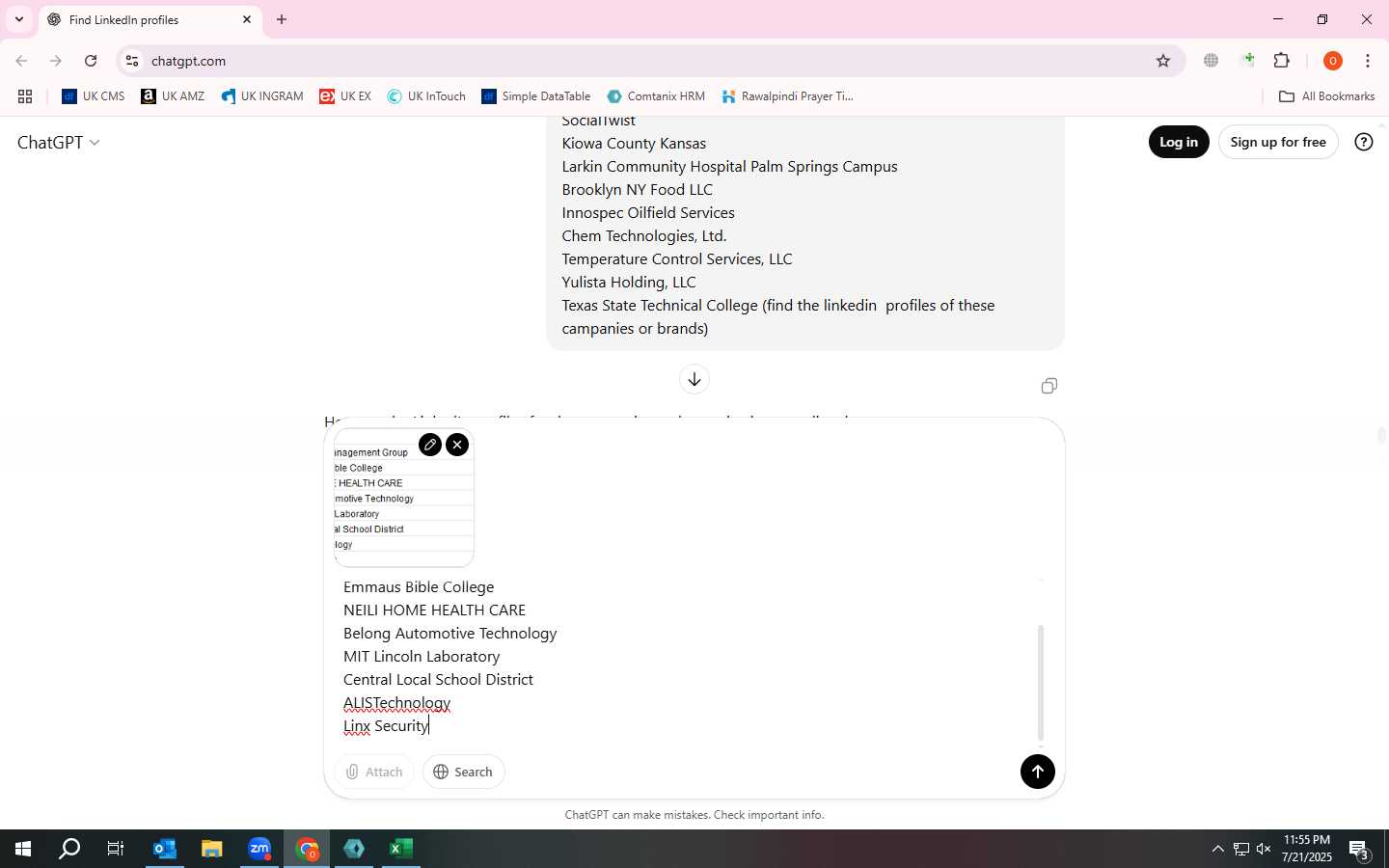
Task: Open Chrome three-dot menu
Action: [x=1368, y=61]
